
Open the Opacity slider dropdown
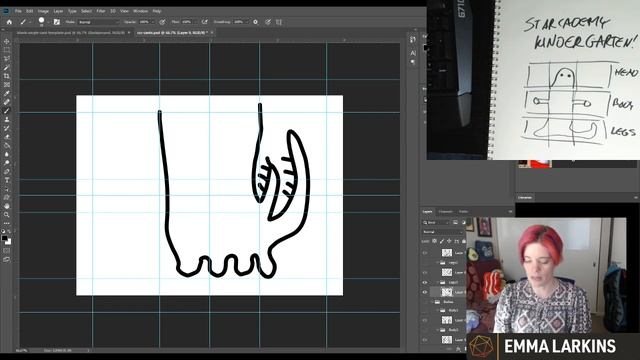[x=153, y=22]
